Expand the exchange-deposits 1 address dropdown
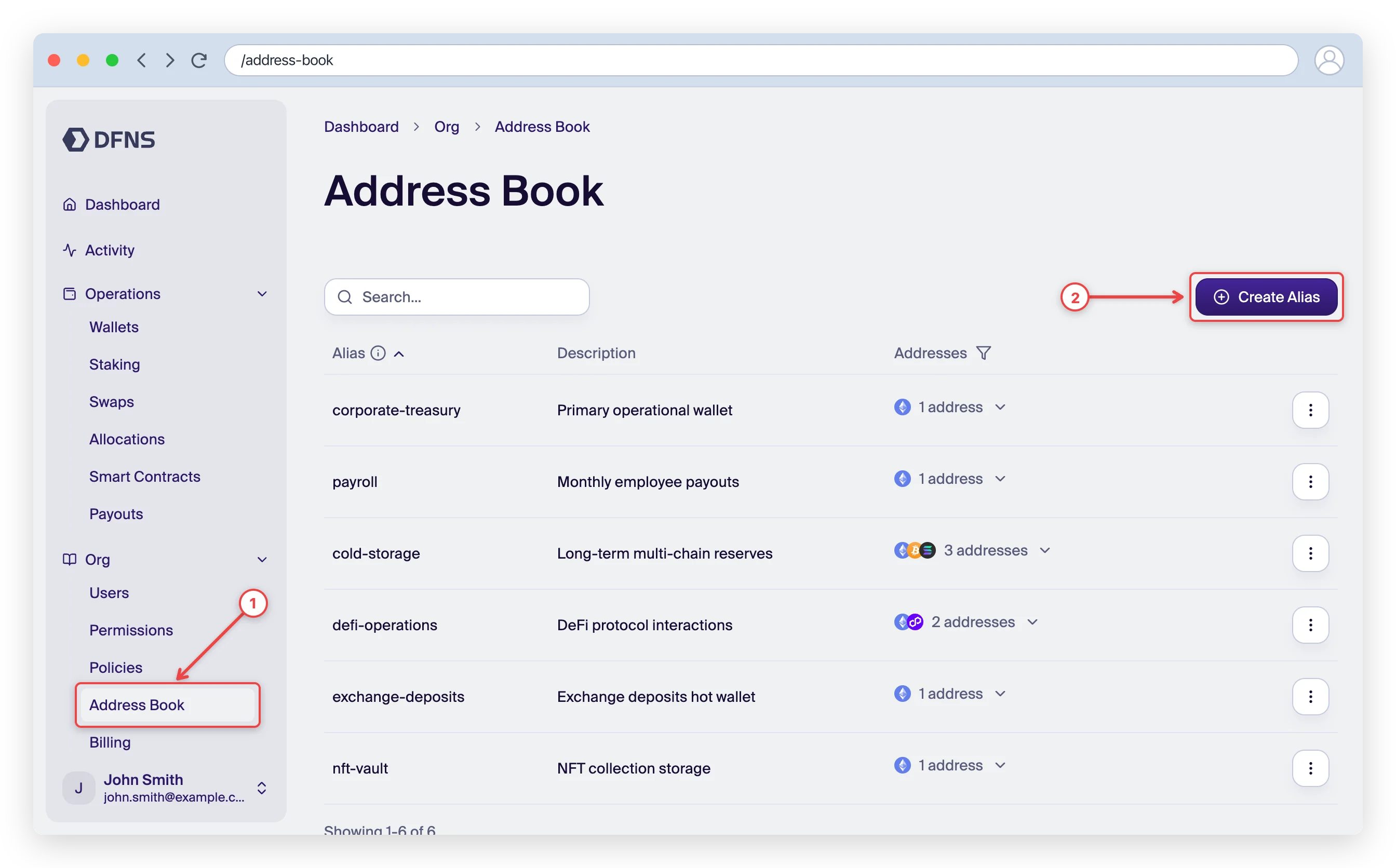The width and height of the screenshot is (1396, 868). pyautogui.click(x=1000, y=694)
